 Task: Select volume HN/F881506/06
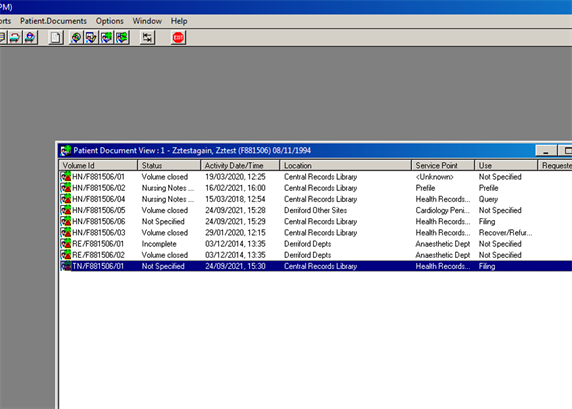(98, 221)
